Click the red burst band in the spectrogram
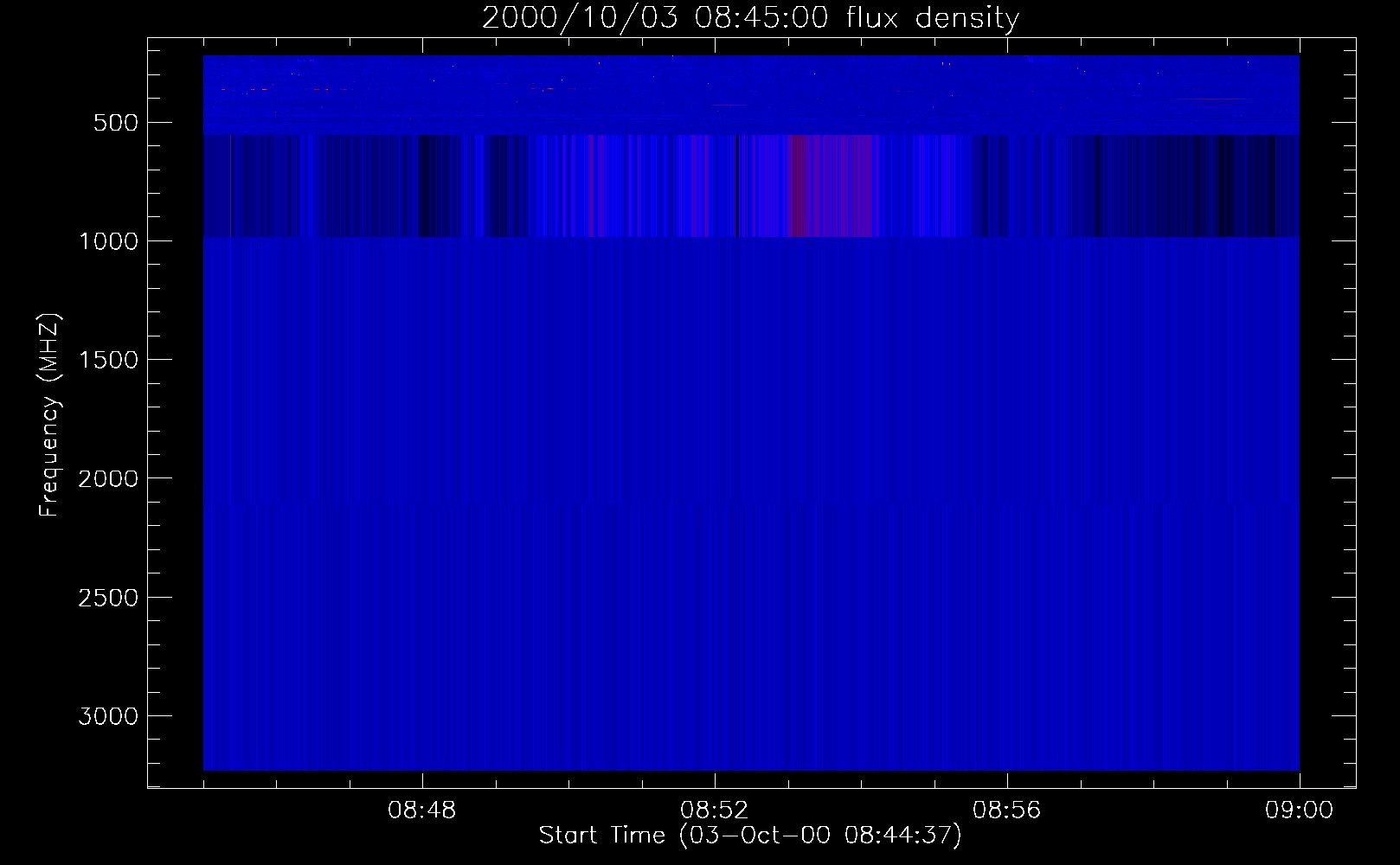This screenshot has height=865, width=1400. (x=835, y=185)
